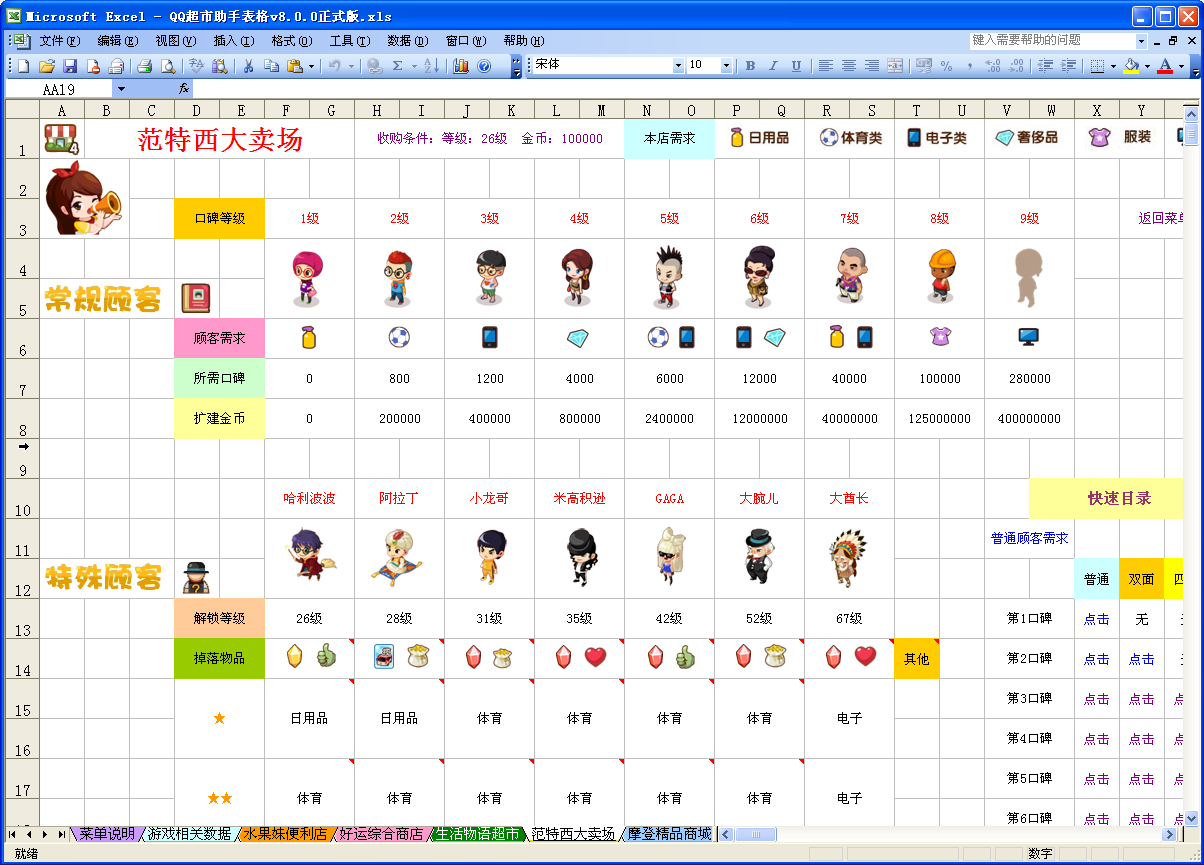The width and height of the screenshot is (1204, 865).
Task: Expand the Name Box dropdown
Action: coord(120,89)
